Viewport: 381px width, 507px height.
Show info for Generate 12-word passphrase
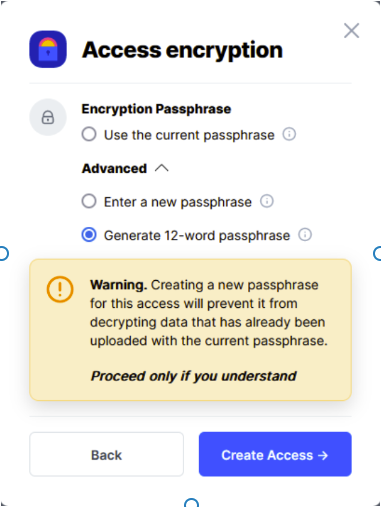[x=305, y=235]
